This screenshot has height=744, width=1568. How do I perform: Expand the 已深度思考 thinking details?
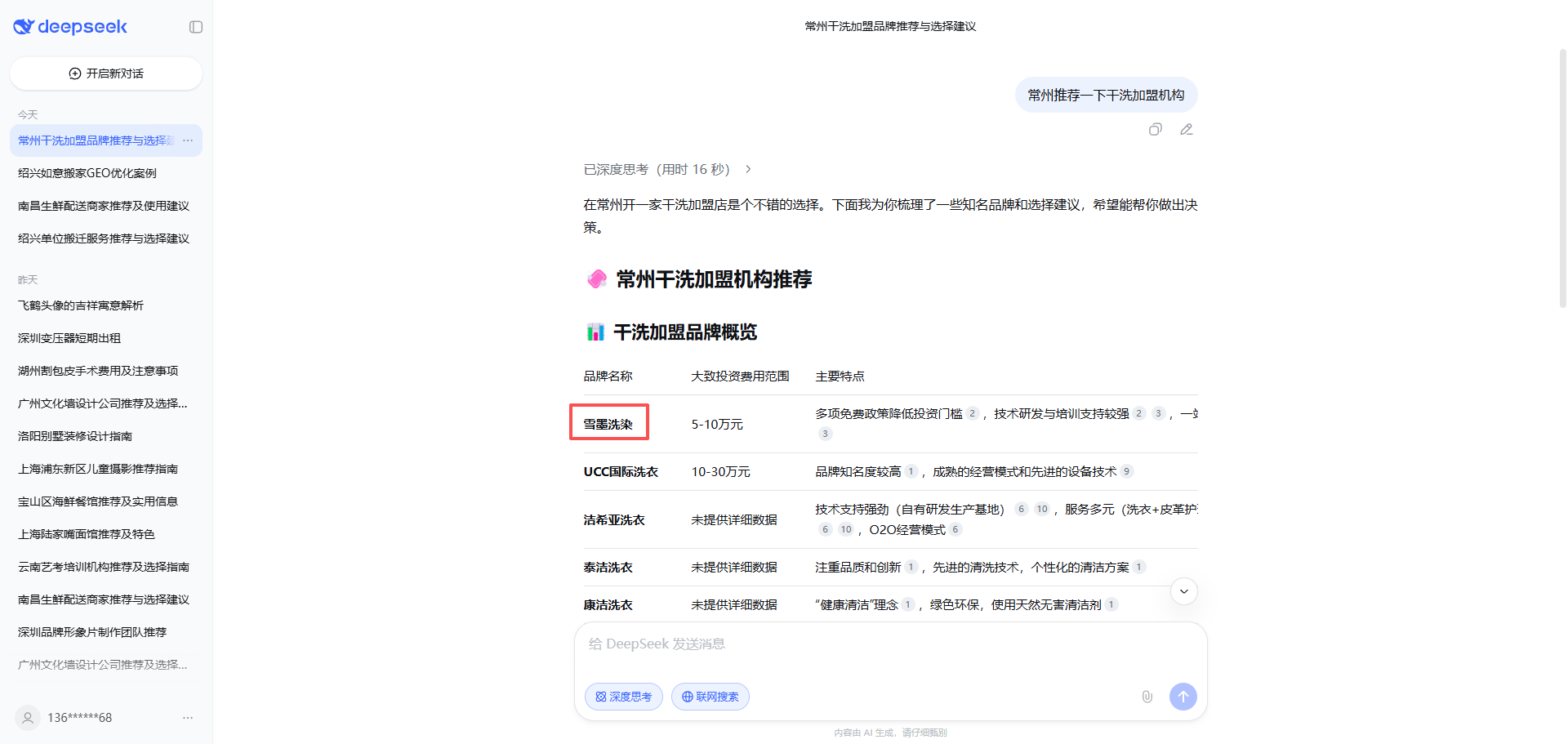click(x=667, y=170)
